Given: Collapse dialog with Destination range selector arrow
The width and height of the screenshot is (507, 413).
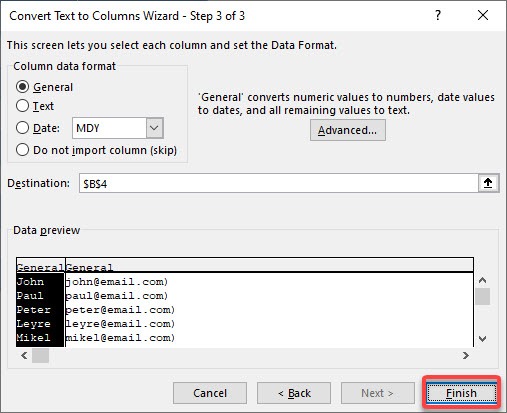Looking at the screenshot, I should (488, 183).
